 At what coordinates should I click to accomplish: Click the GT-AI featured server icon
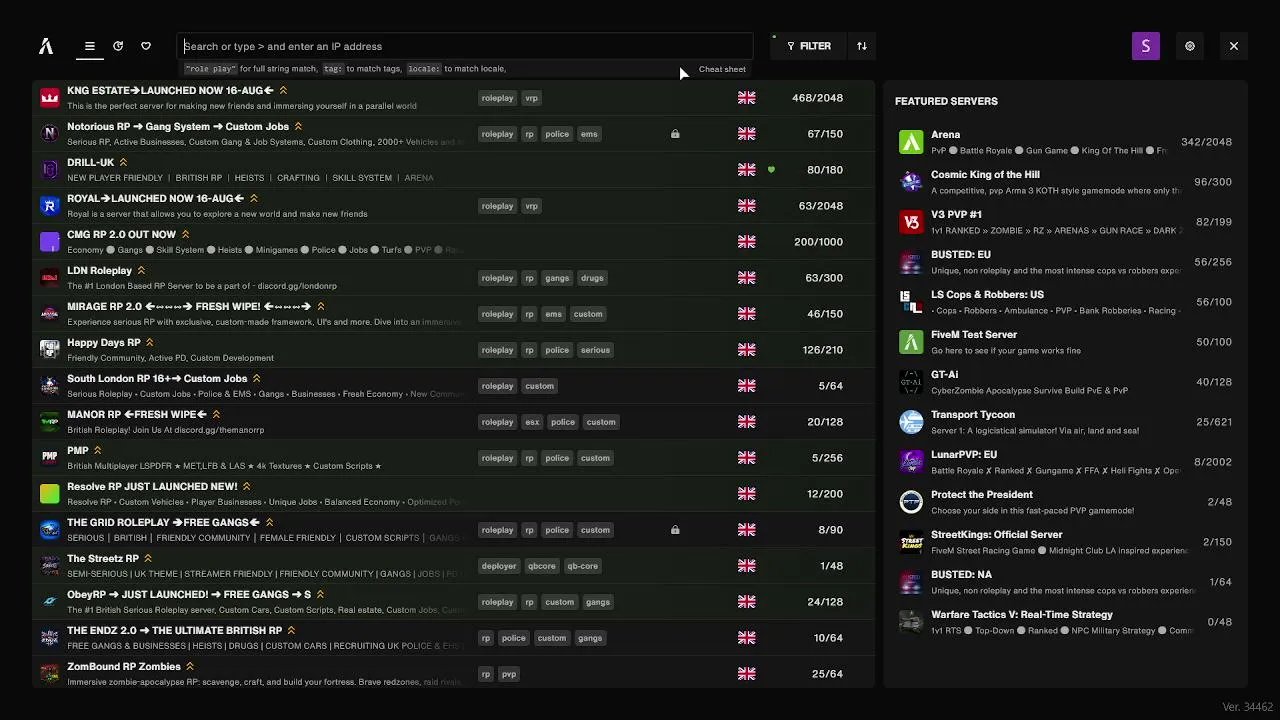click(911, 382)
